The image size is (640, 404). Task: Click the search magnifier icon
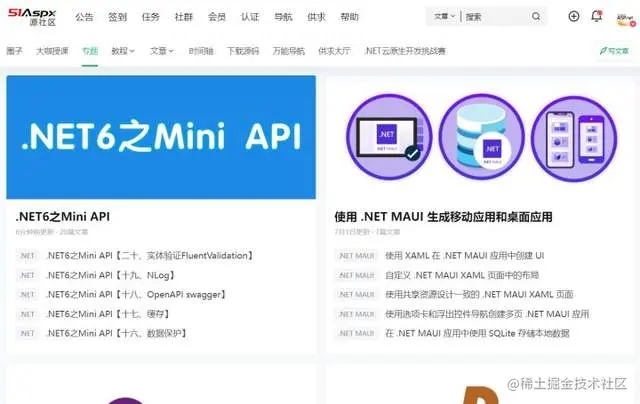pyautogui.click(x=536, y=16)
